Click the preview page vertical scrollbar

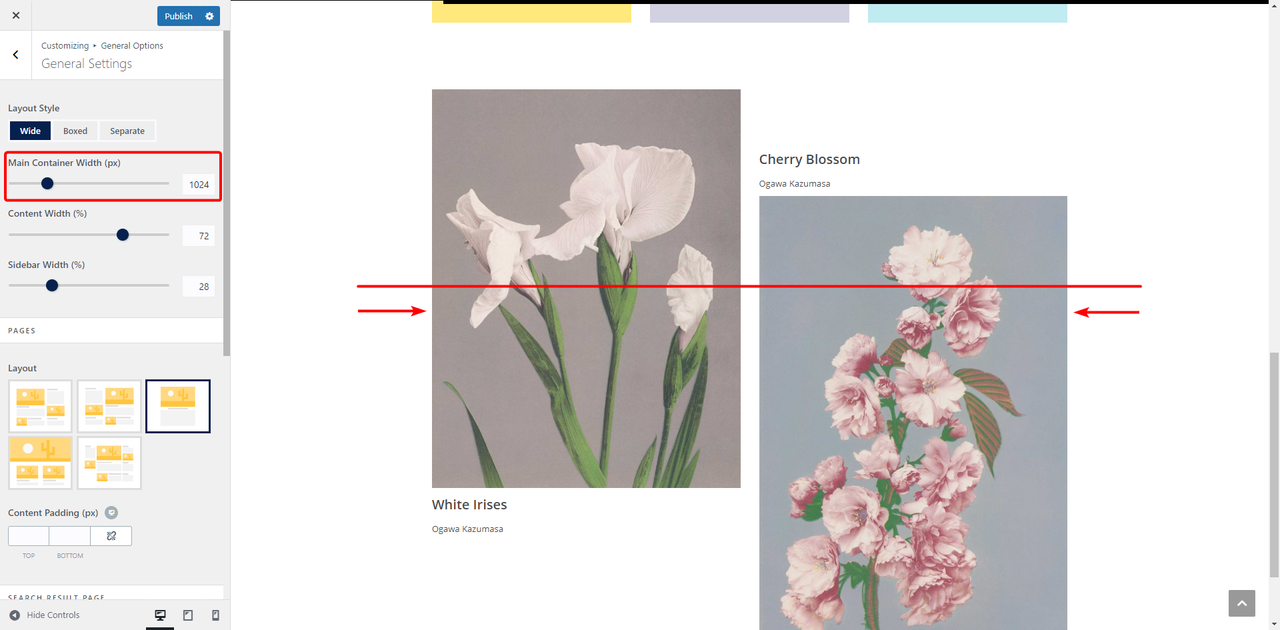coord(1274,464)
